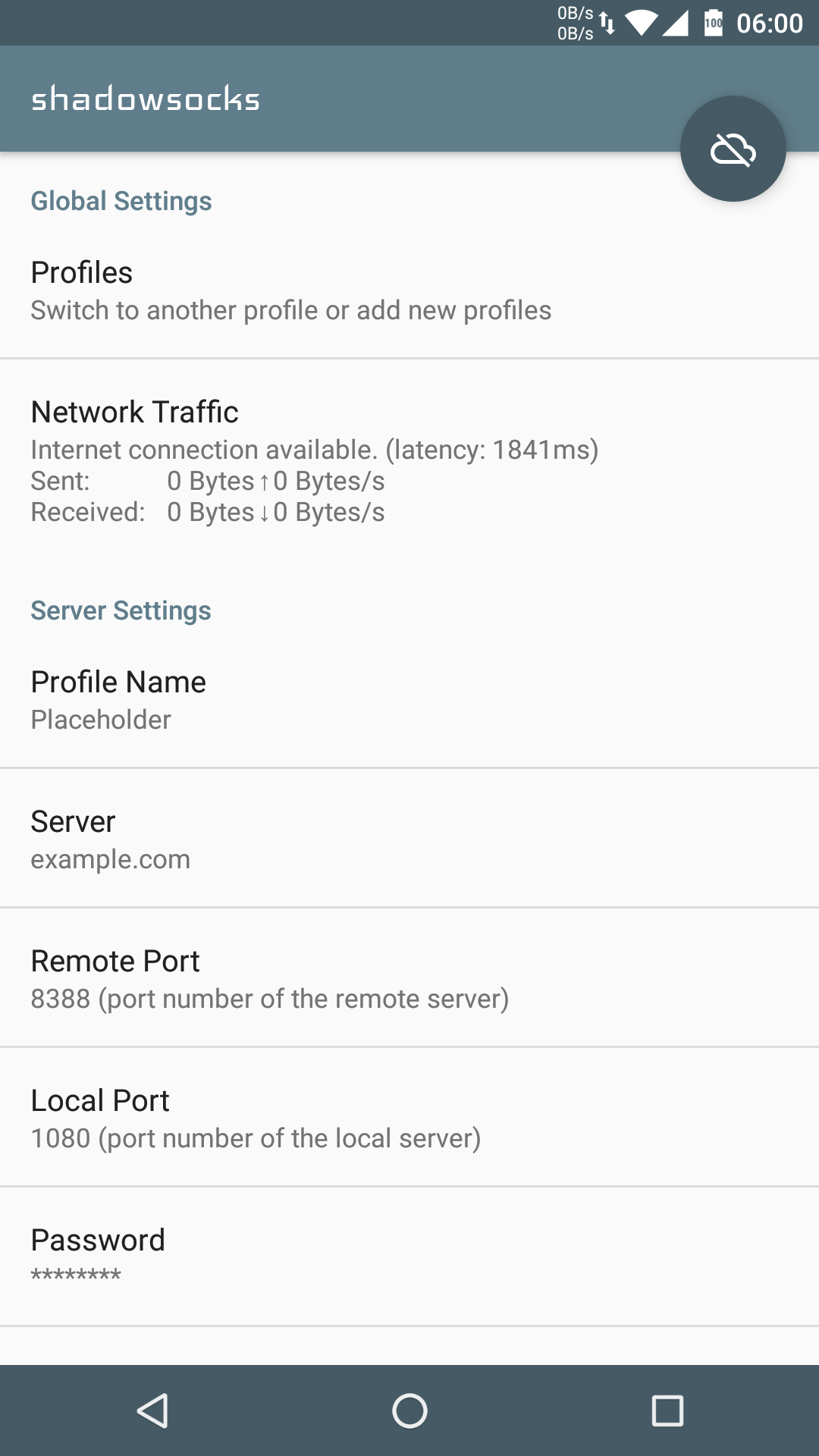
Task: Open the Password setting
Action: tap(409, 1257)
